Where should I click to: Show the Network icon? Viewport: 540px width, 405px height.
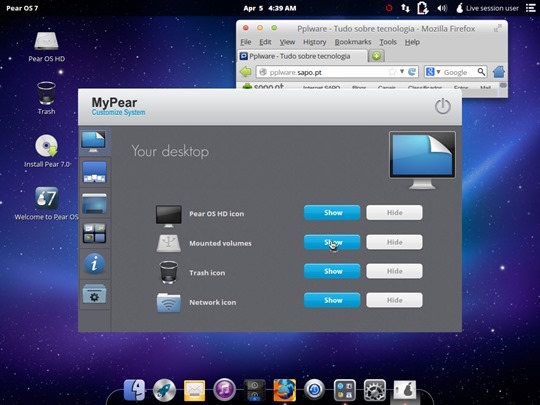(332, 300)
